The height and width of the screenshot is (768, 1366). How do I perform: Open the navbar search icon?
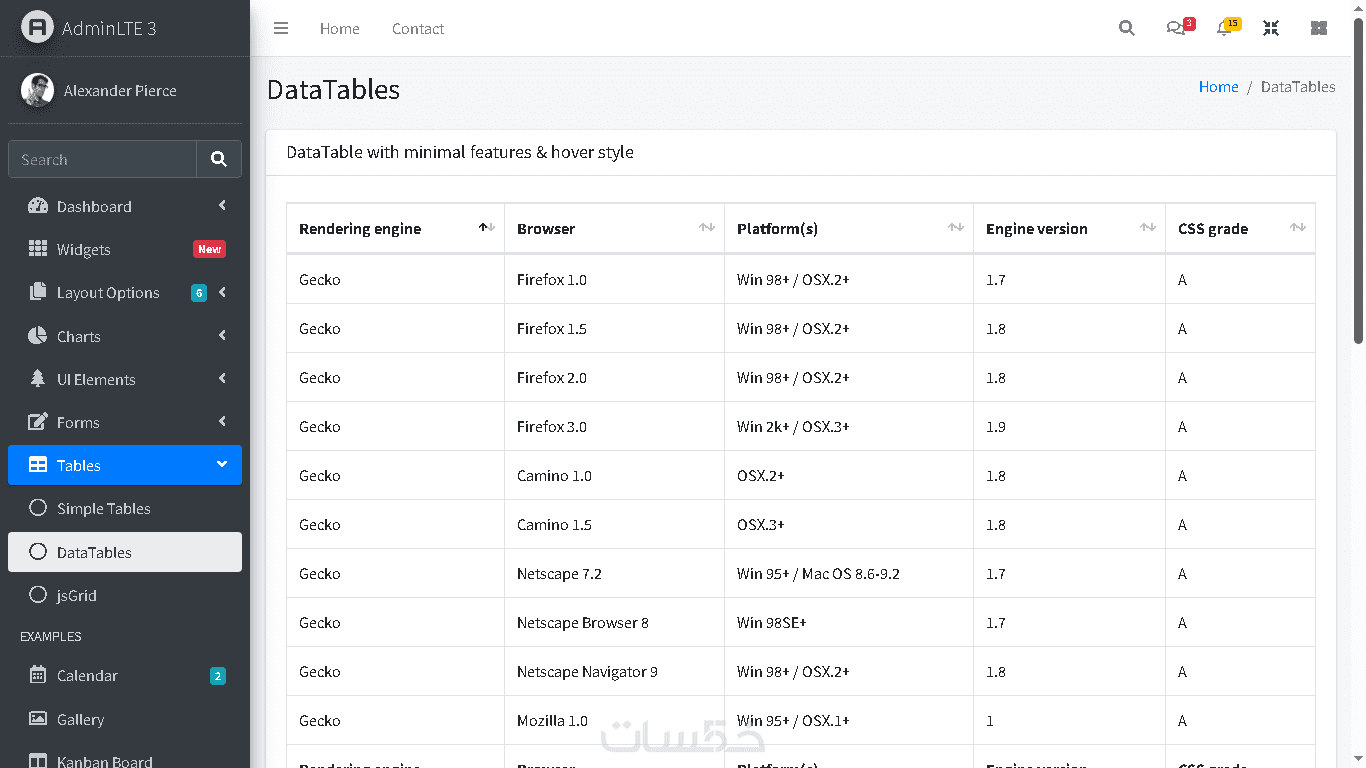[x=1127, y=29]
